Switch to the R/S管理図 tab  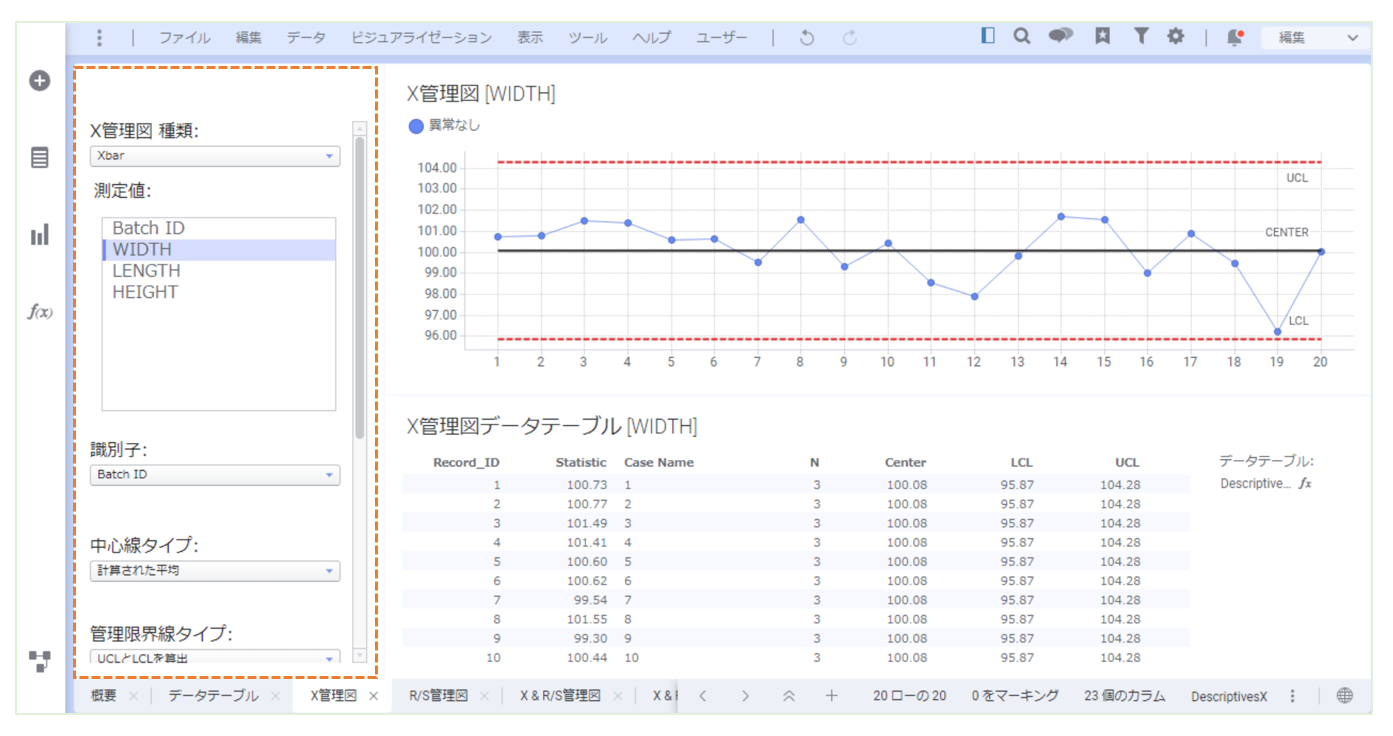coord(438,696)
